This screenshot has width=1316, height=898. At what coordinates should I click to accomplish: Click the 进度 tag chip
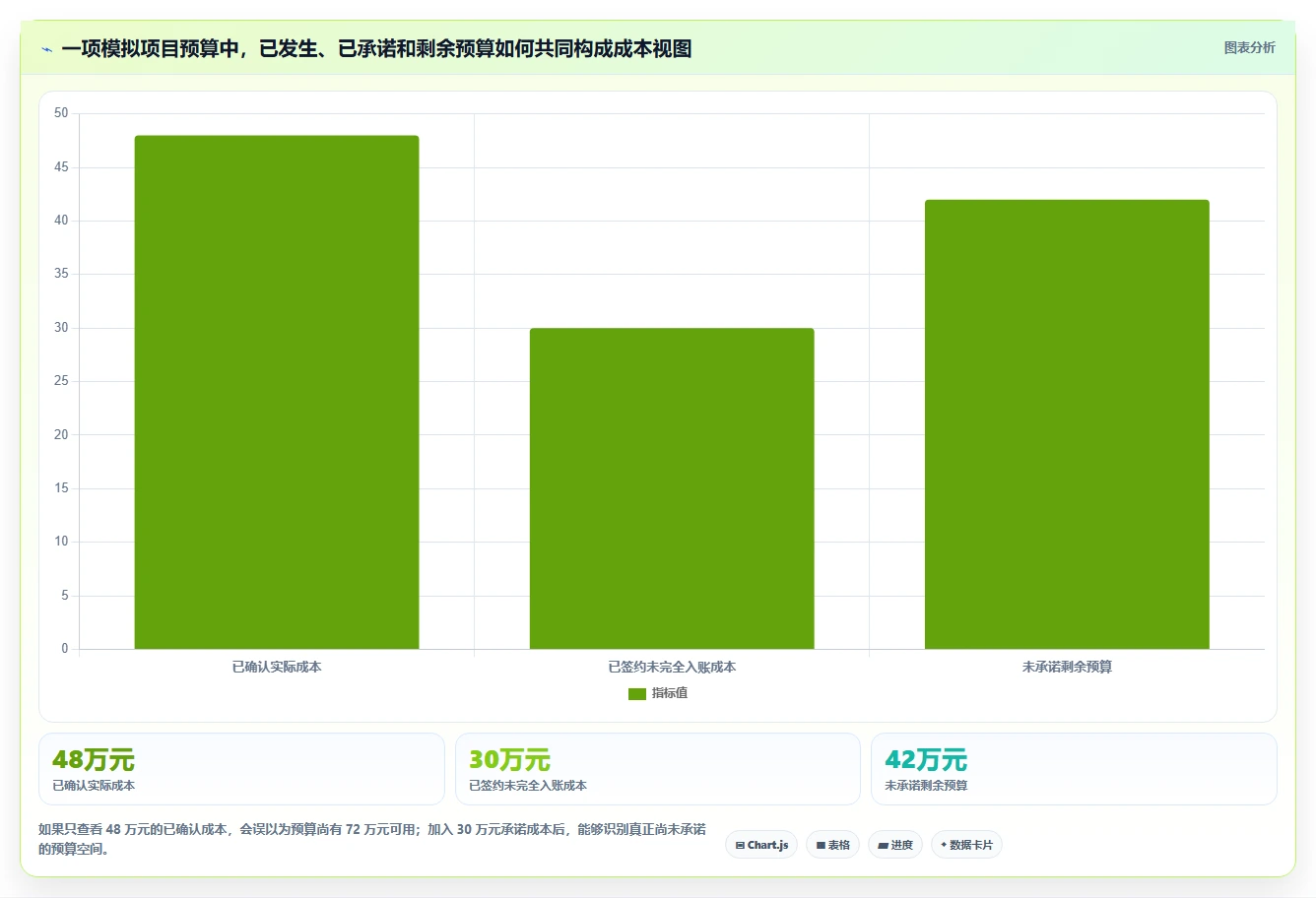click(x=894, y=845)
